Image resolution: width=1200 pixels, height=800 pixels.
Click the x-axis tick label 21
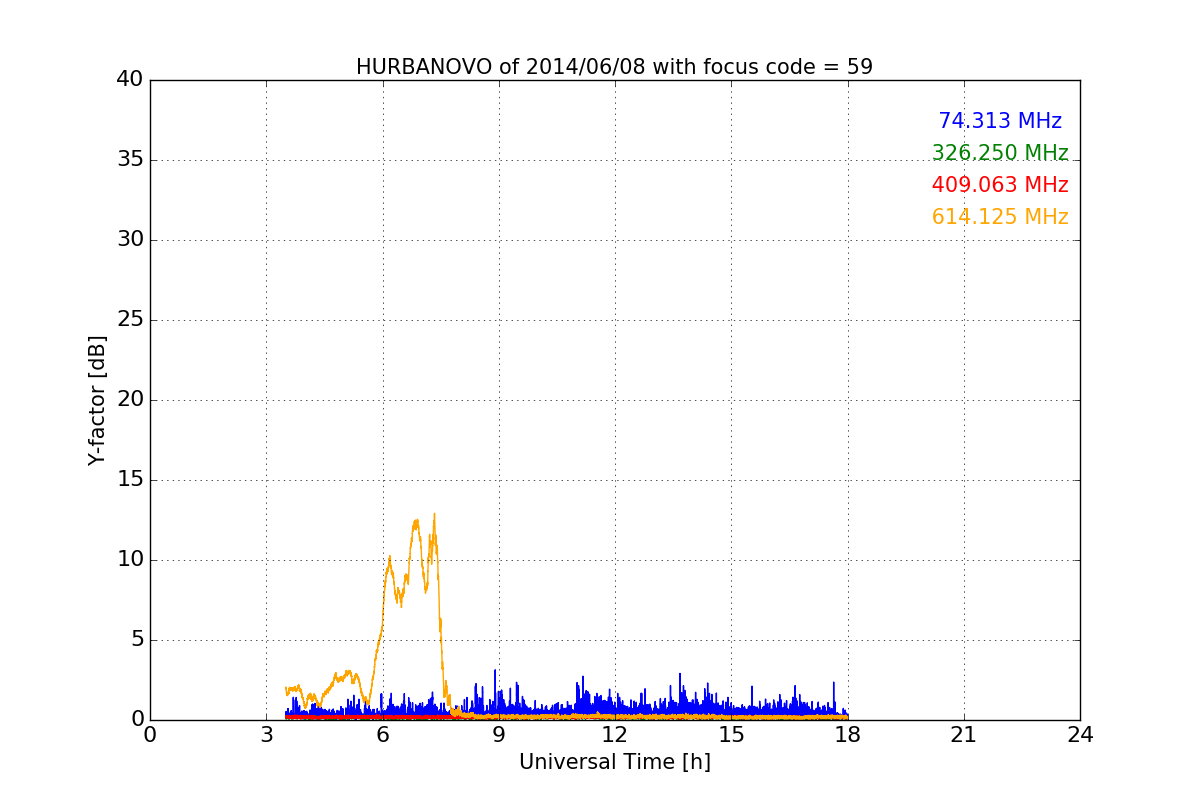964,735
